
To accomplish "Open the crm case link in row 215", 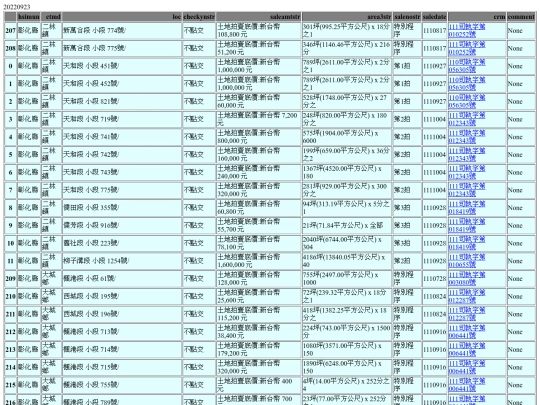I will [x=467, y=385].
